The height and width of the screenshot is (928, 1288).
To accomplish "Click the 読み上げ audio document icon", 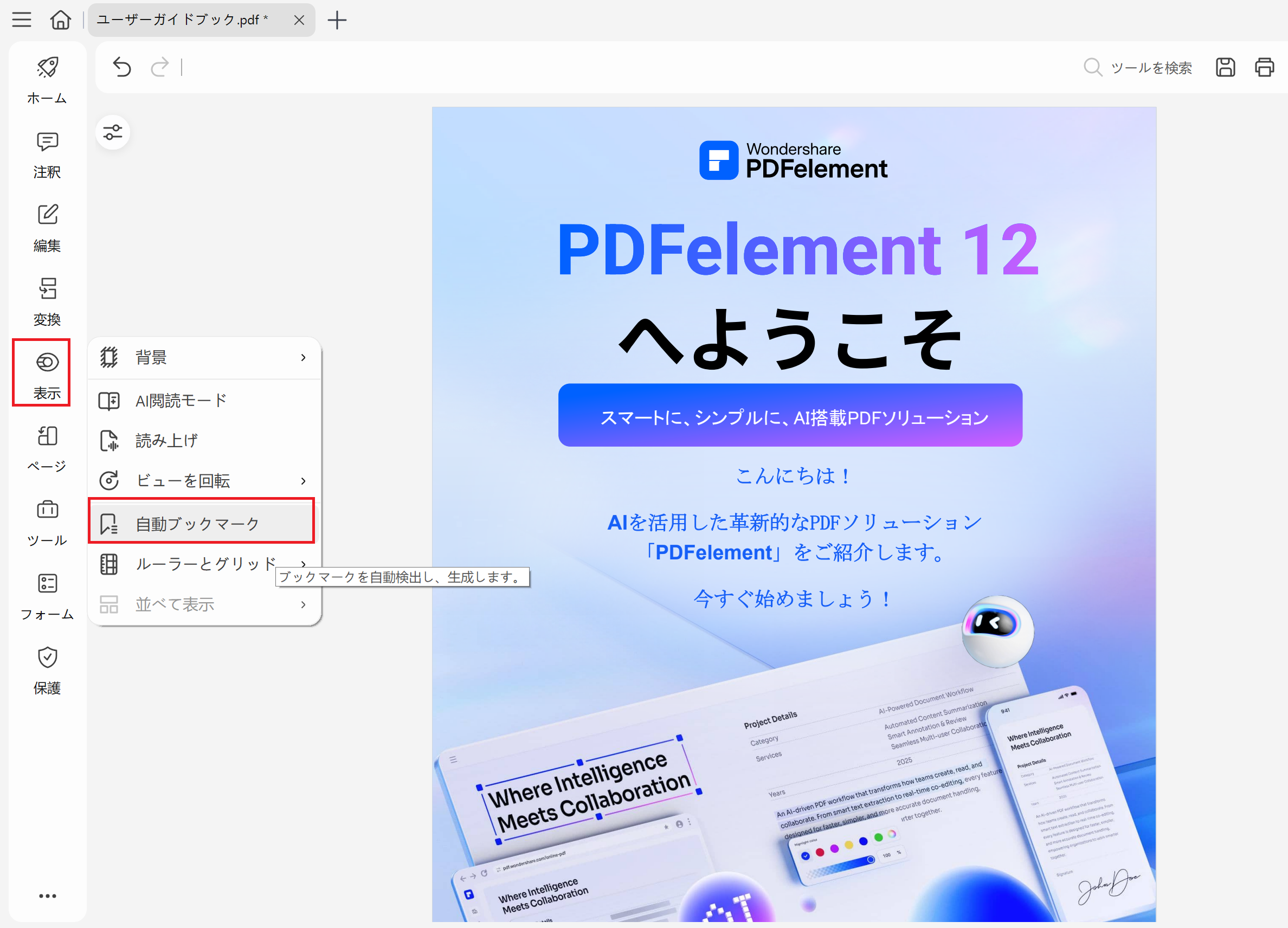I will 109,441.
